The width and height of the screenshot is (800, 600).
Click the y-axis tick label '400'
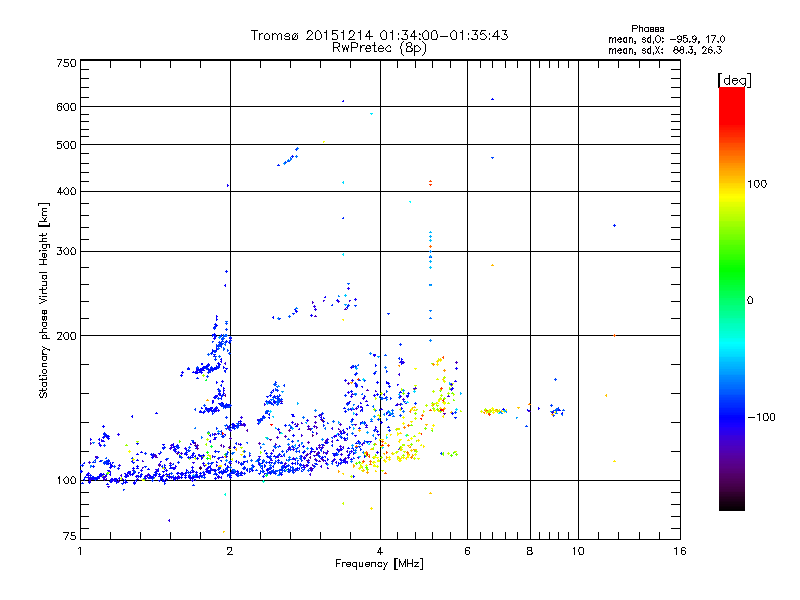(x=66, y=191)
